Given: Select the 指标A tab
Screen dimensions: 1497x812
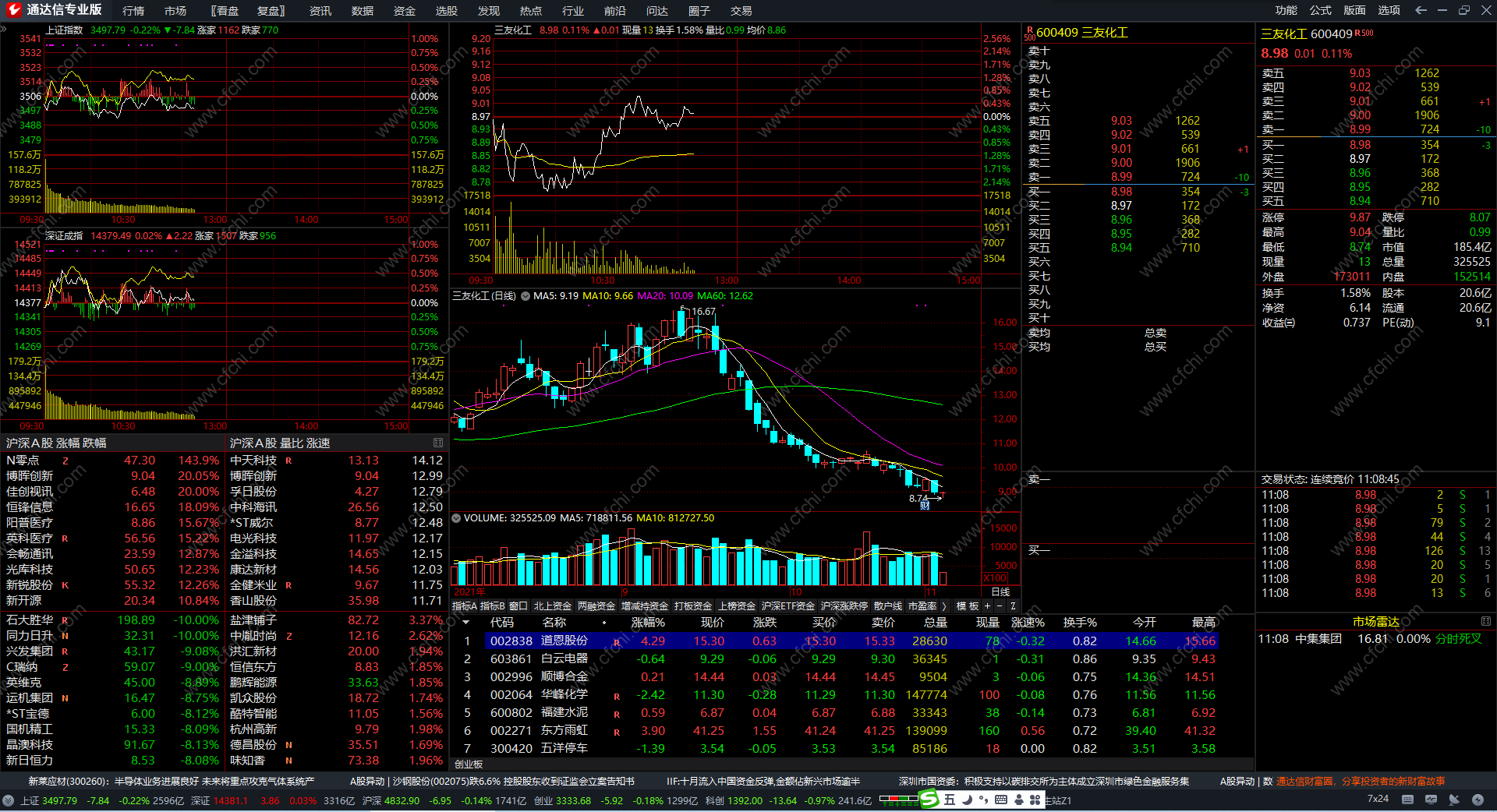Looking at the screenshot, I should [465, 606].
